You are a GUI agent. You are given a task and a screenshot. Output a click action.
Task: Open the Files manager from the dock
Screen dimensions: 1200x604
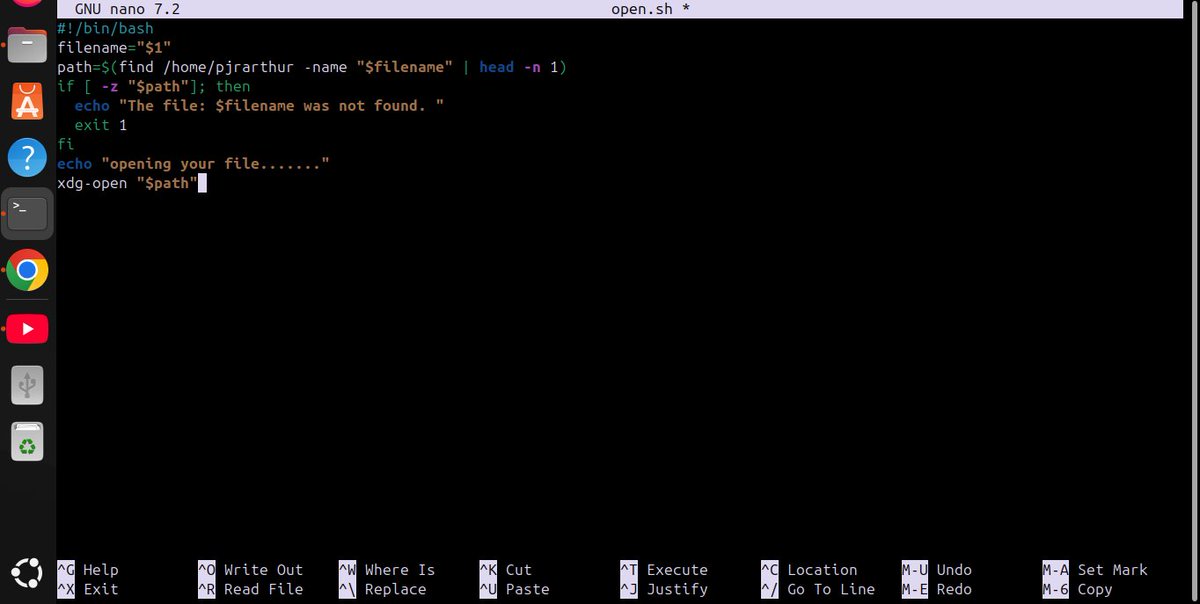click(27, 45)
